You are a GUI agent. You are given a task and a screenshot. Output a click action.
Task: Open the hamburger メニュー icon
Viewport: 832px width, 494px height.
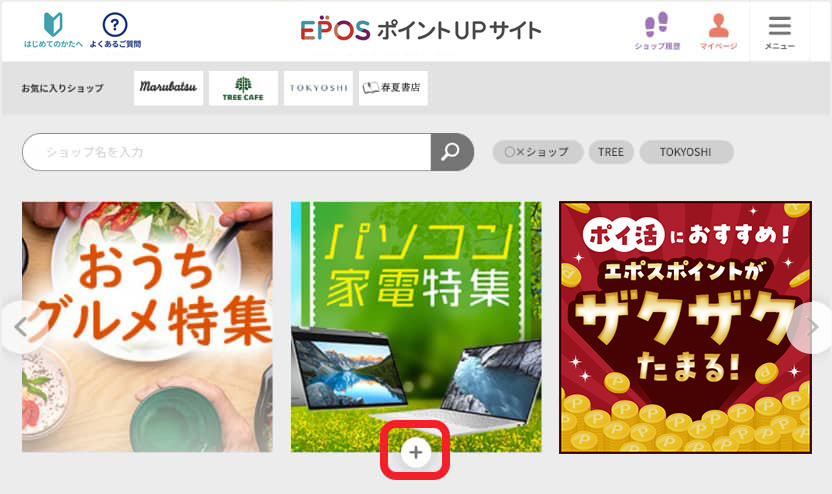click(779, 32)
